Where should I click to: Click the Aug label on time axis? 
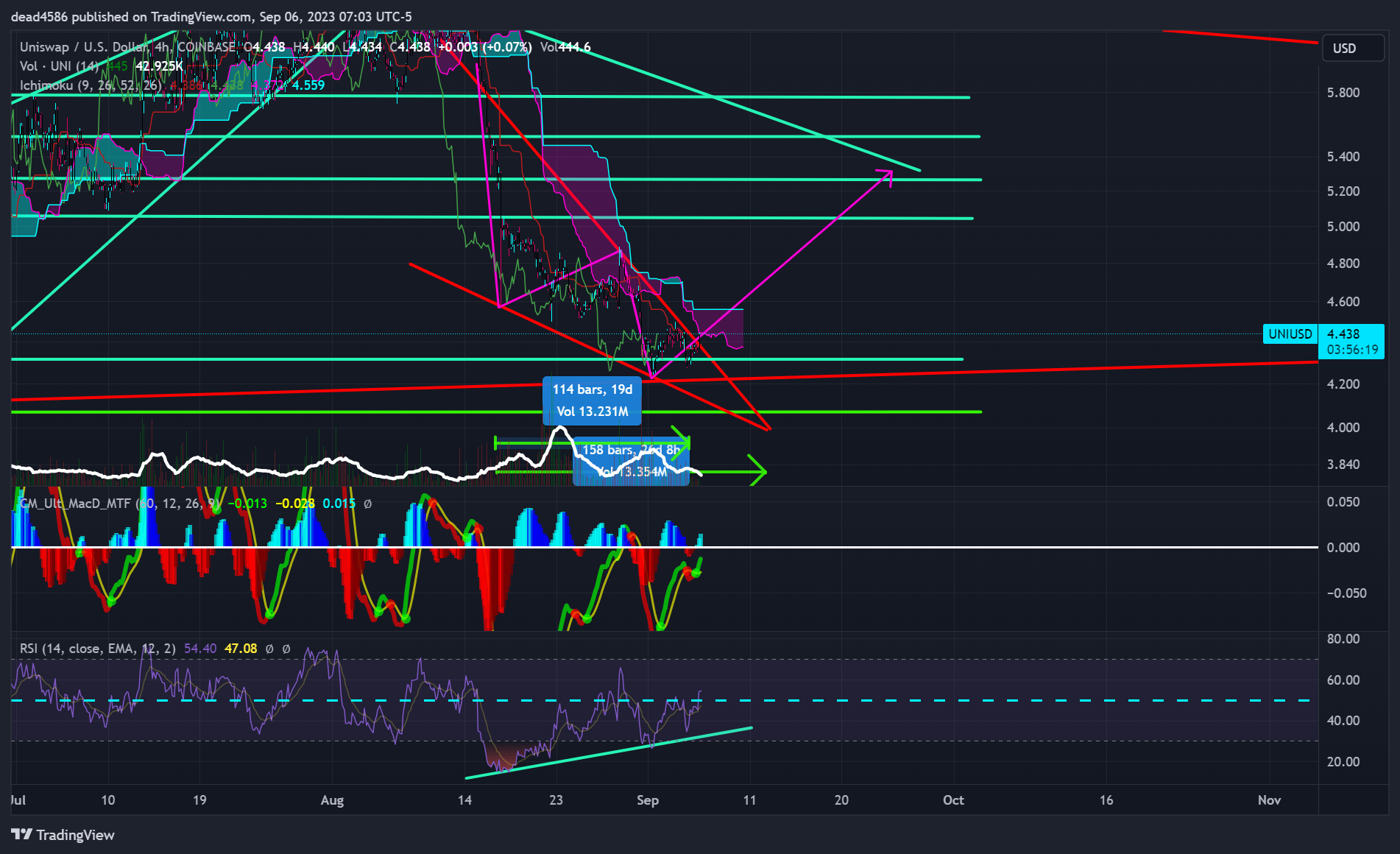pyautogui.click(x=332, y=800)
